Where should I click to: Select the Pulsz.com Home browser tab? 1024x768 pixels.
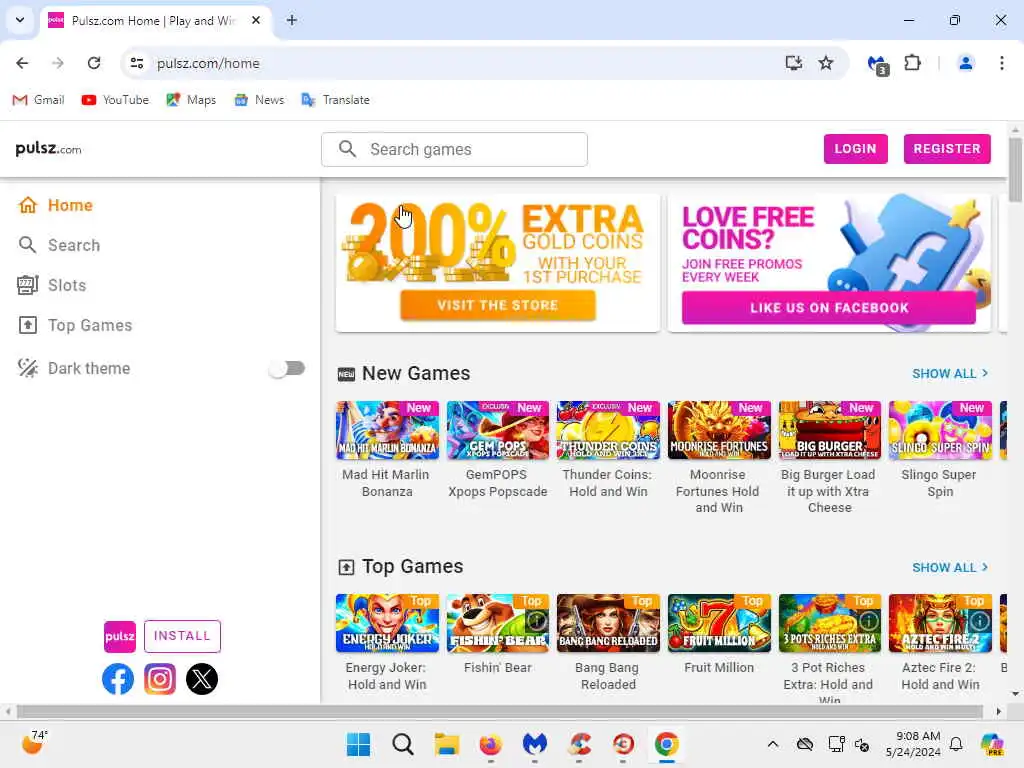155,21
